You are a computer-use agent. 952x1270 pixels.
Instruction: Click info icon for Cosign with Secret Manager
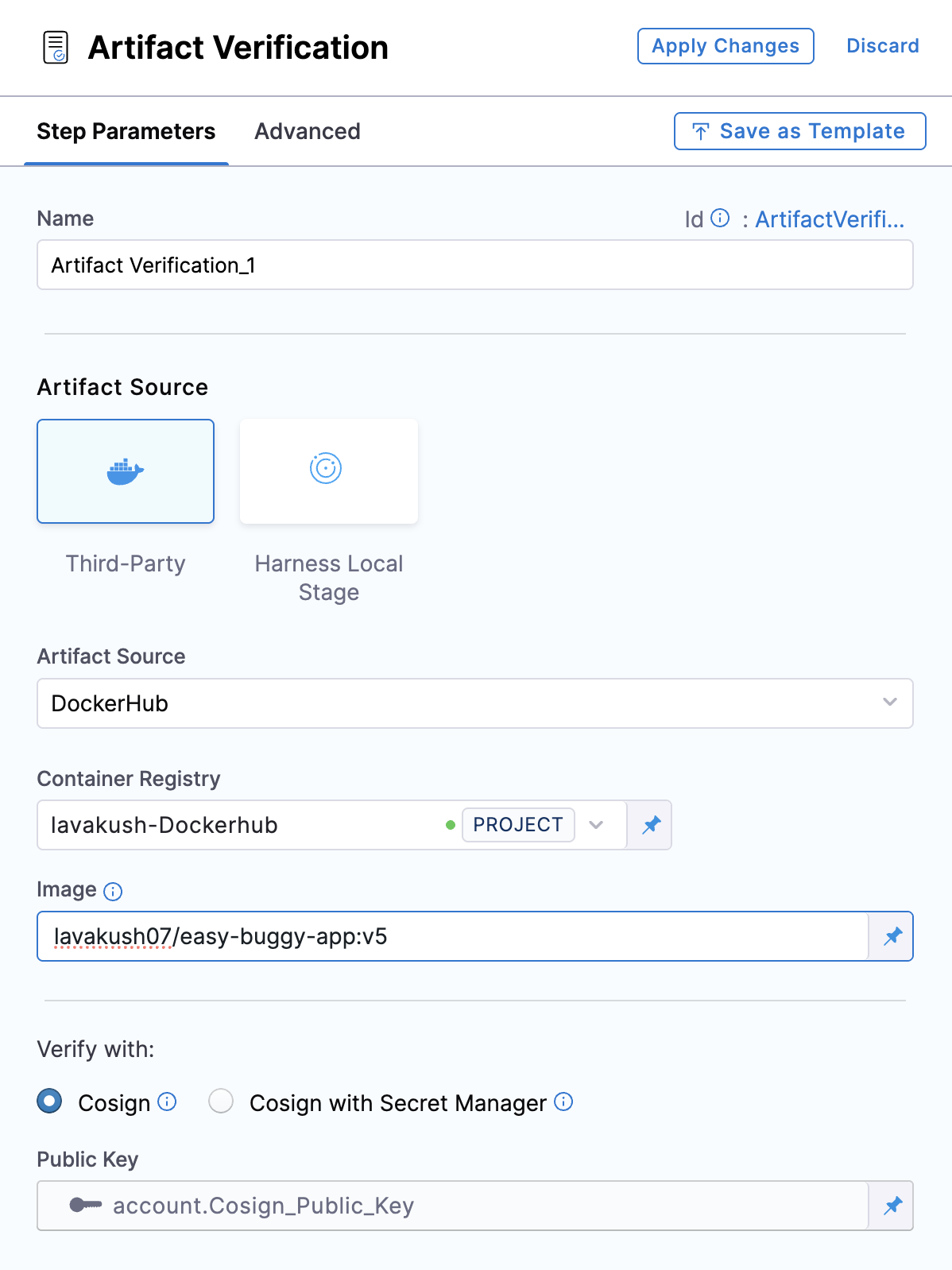pyautogui.click(x=563, y=1102)
